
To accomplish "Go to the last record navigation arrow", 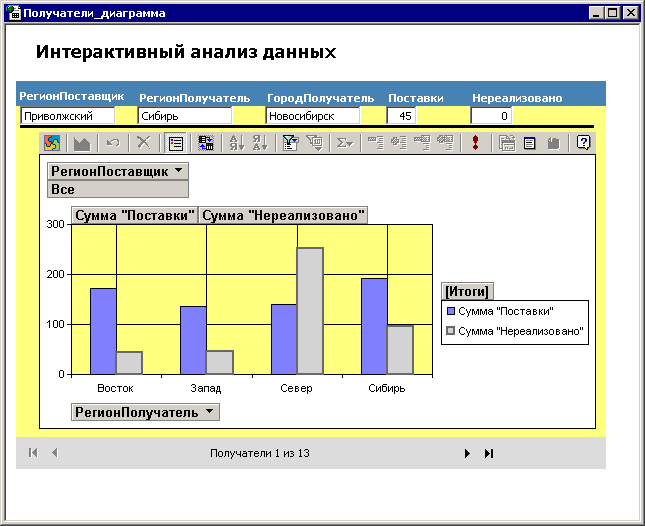I will pos(489,453).
